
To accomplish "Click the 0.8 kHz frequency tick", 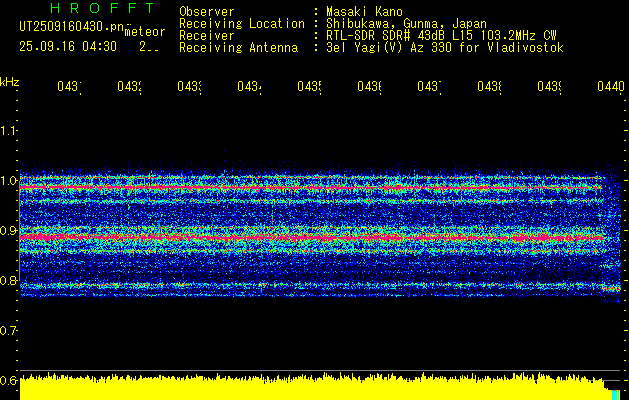I will point(9,281).
